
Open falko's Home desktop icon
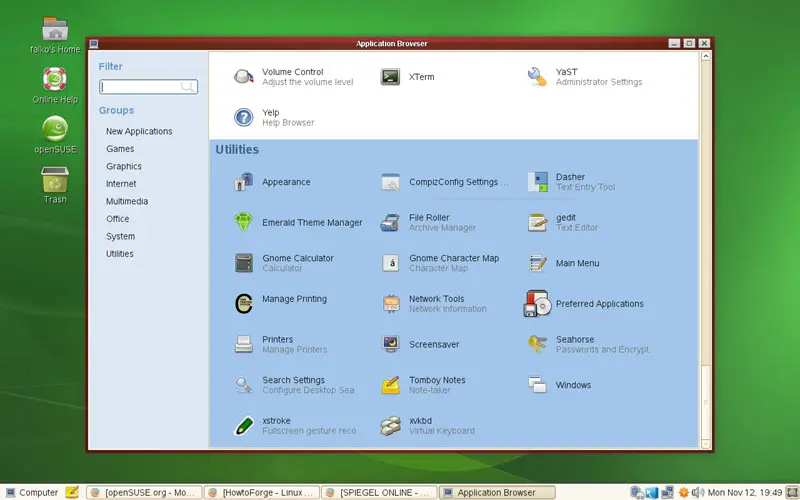pyautogui.click(x=55, y=29)
